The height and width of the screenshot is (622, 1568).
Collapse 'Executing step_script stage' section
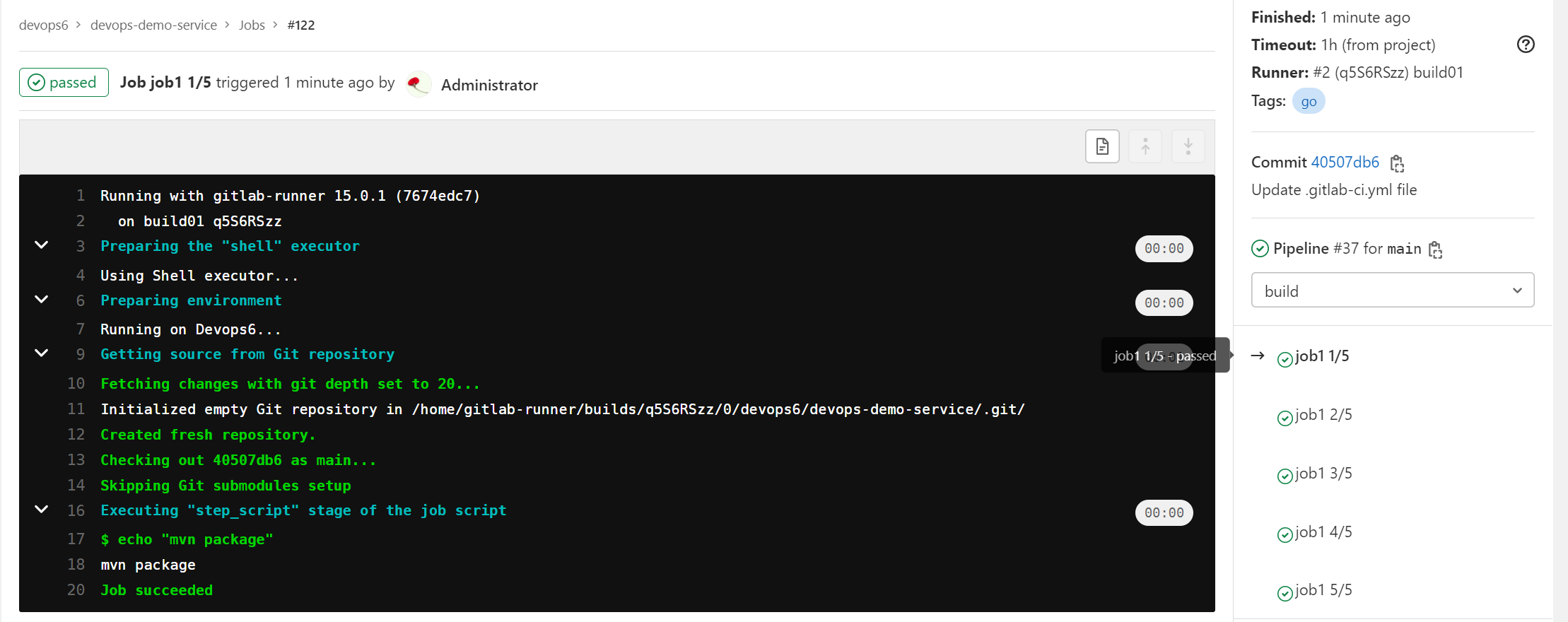pyautogui.click(x=42, y=510)
